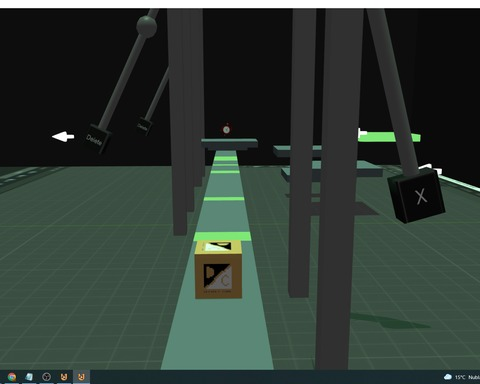Open Google Chrome from the taskbar
Image resolution: width=480 pixels, height=384 pixels.
(x=12, y=377)
